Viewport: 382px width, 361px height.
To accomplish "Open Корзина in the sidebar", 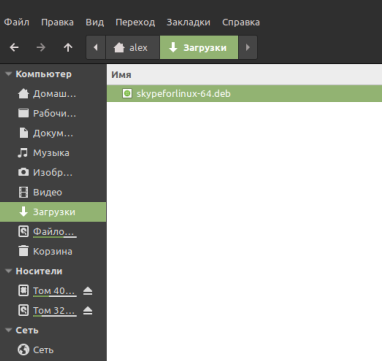I will (x=53, y=251).
